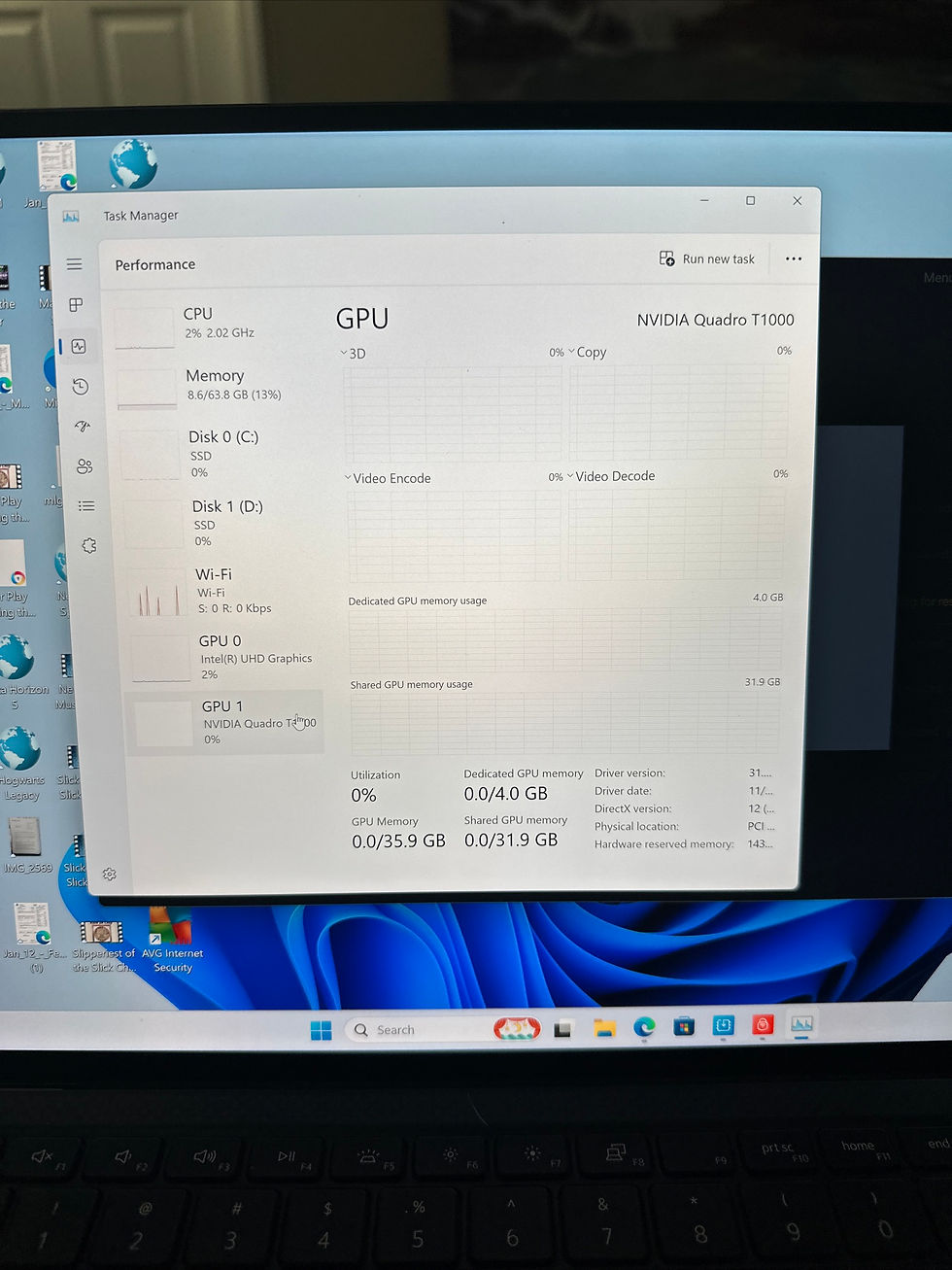Click the DirectX version label
Image resolution: width=952 pixels, height=1270 pixels.
(x=632, y=808)
